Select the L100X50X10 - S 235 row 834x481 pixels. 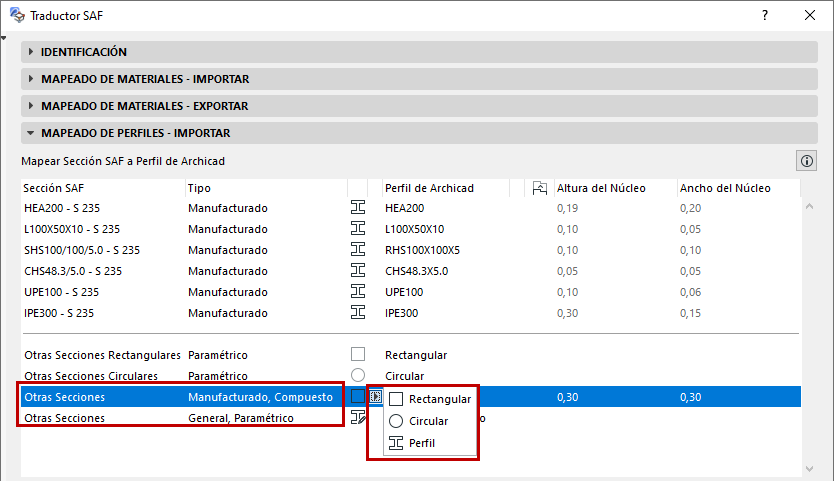(411, 229)
